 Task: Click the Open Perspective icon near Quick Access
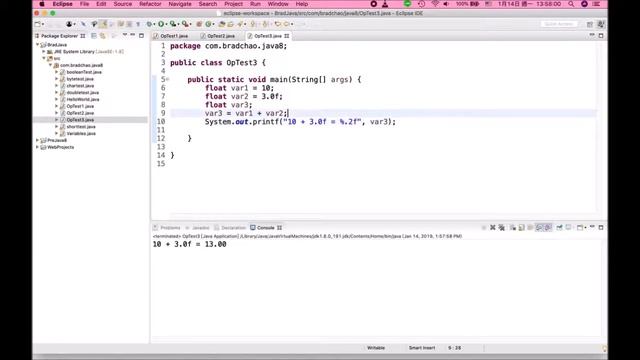[590, 24]
